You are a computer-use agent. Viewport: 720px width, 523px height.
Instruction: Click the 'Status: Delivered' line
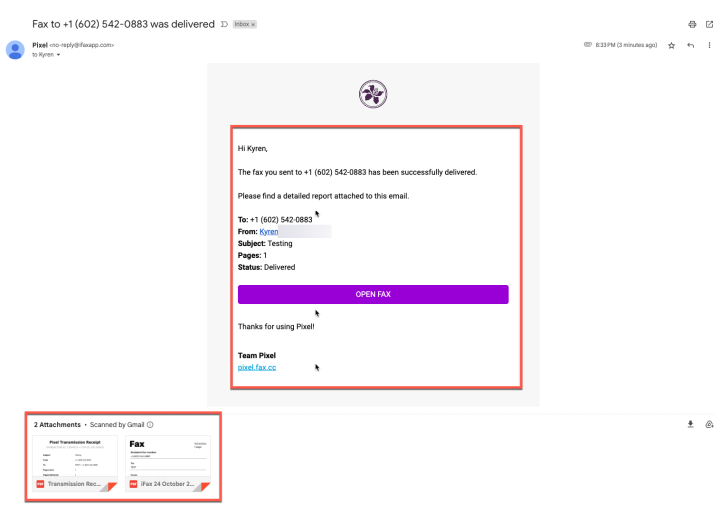(266, 267)
